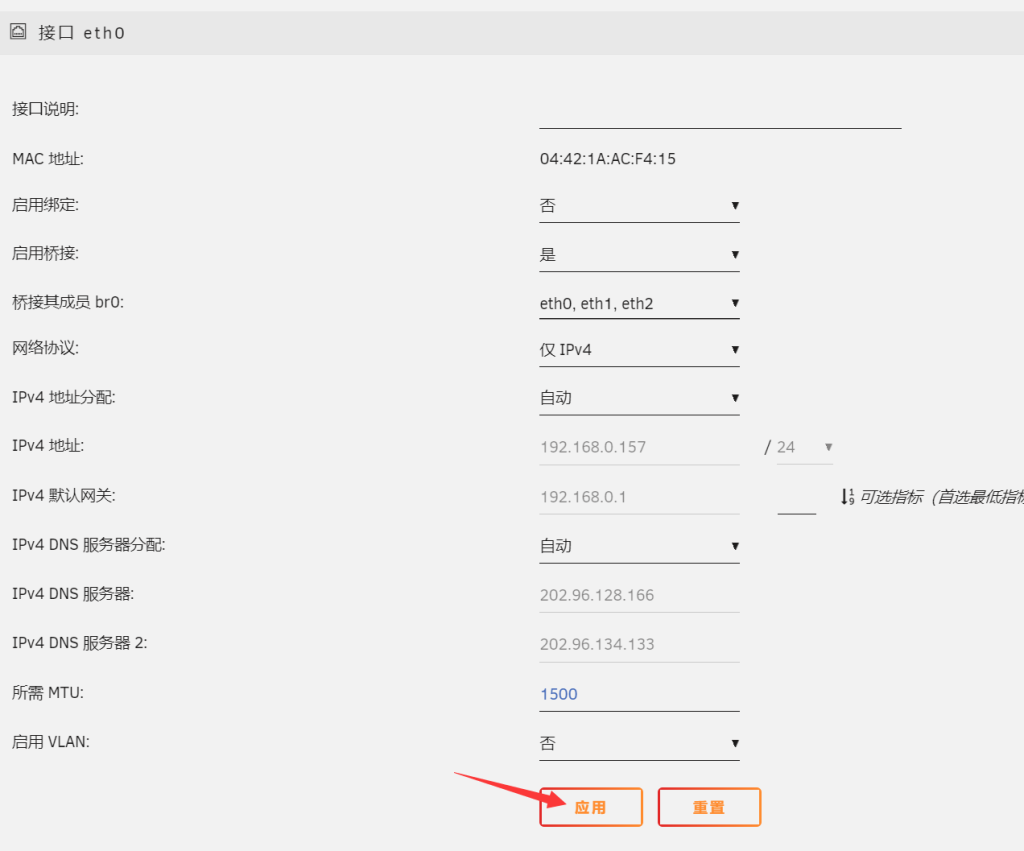Viewport: 1024px width, 851px height.
Task: Click the DNS server field 202.96.128.166
Action: [x=638, y=595]
